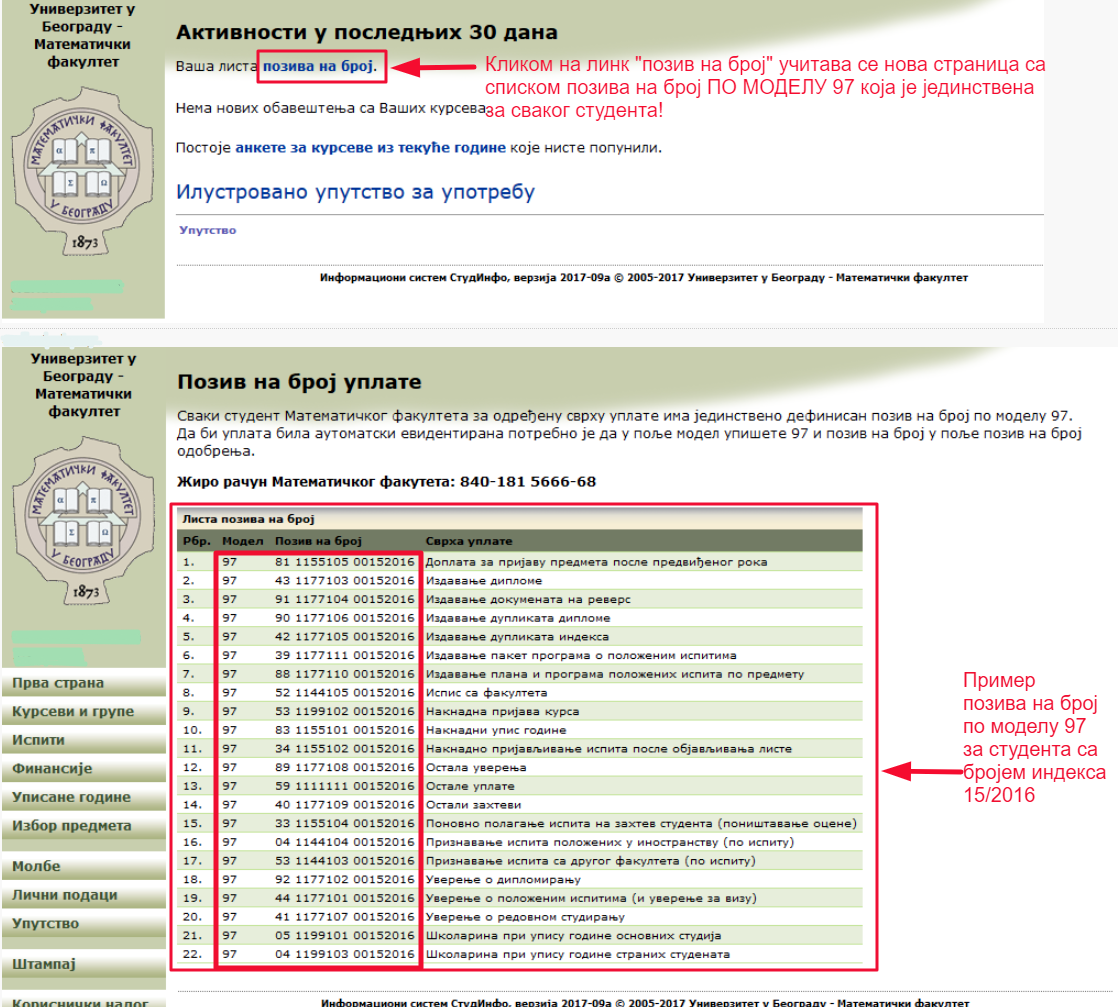
Task: Open 'Курсеви и групе' sidebar item
Action: pyautogui.click(x=73, y=712)
